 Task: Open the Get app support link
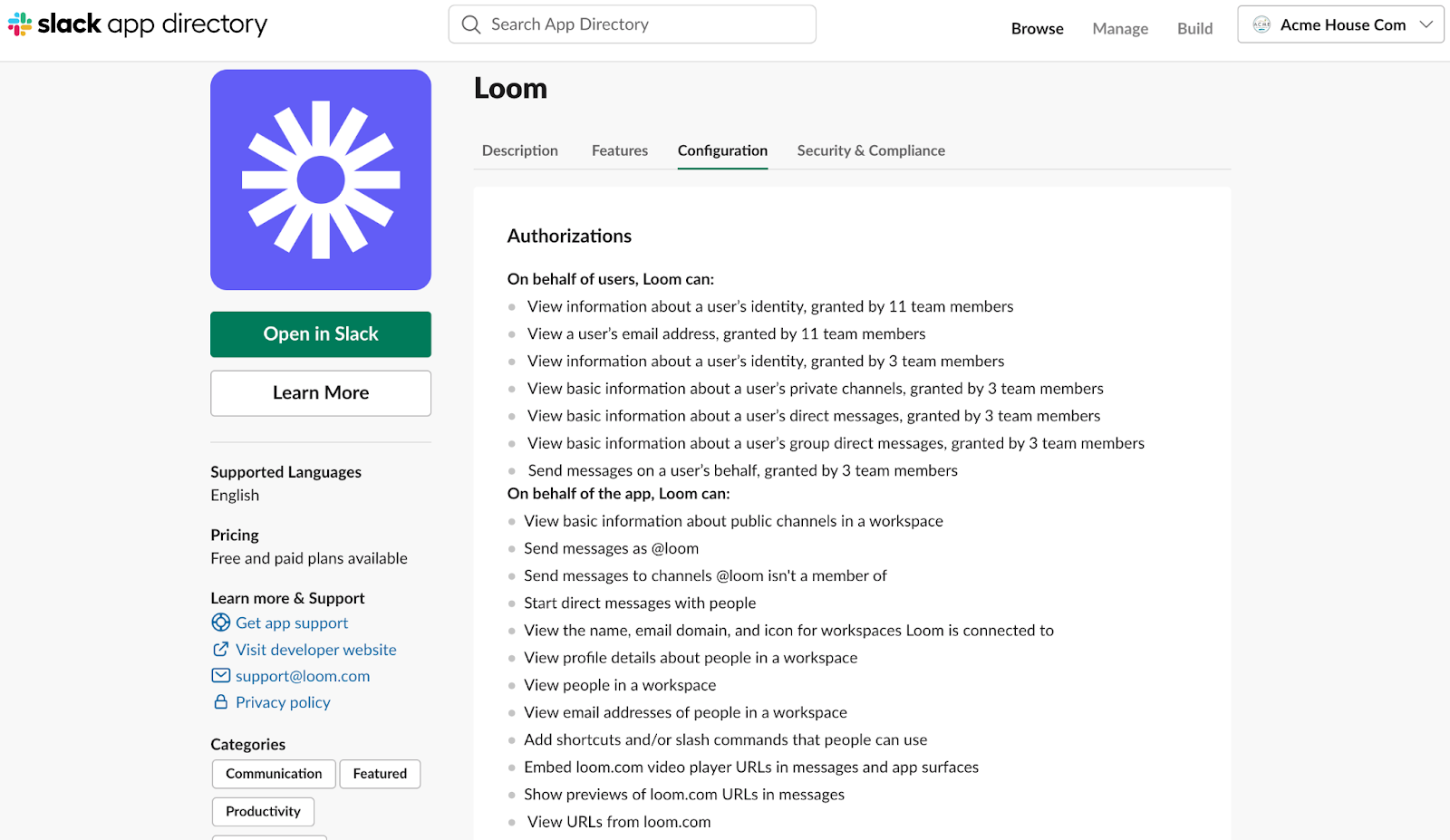click(x=292, y=623)
